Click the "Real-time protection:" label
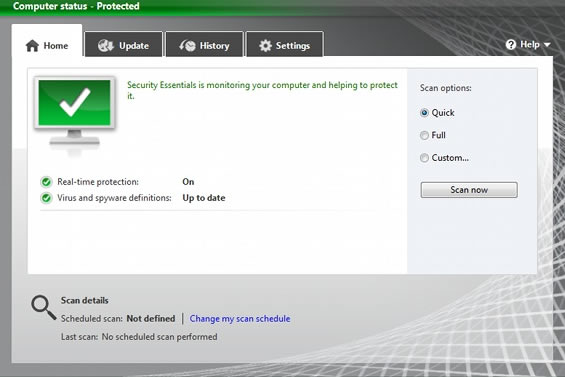The image size is (565, 377). 98,182
